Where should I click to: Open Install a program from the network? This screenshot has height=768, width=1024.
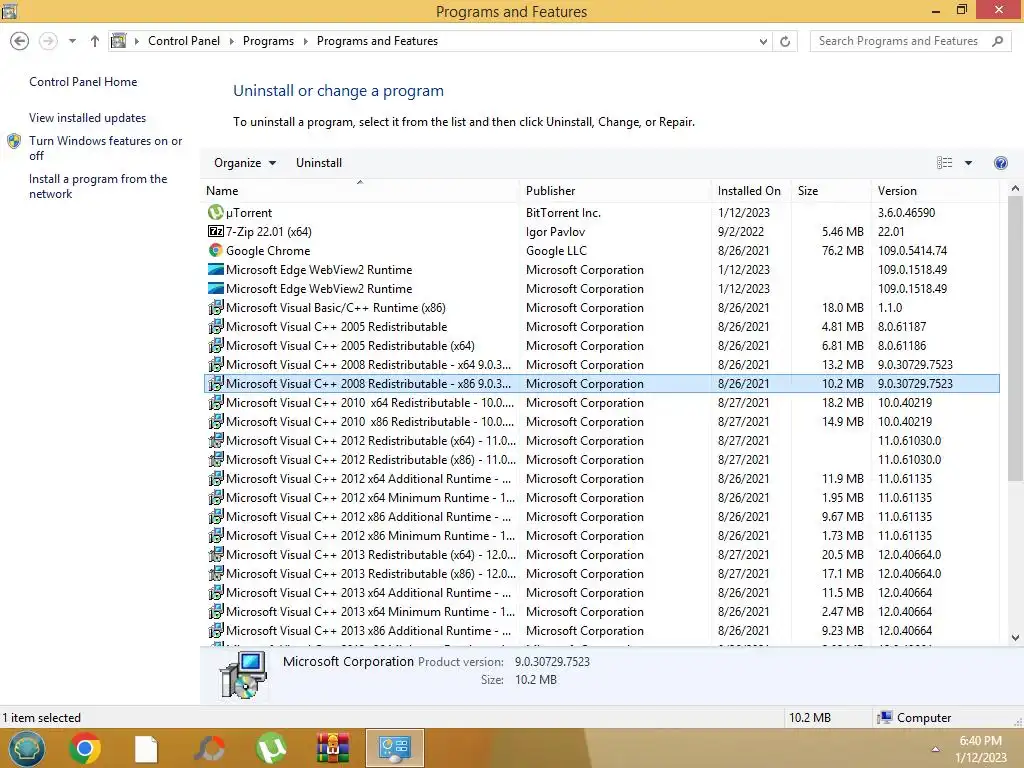click(98, 186)
